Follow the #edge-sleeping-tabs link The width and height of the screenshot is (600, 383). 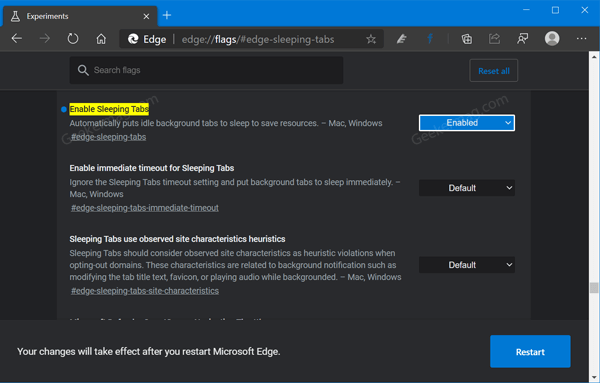click(108, 137)
